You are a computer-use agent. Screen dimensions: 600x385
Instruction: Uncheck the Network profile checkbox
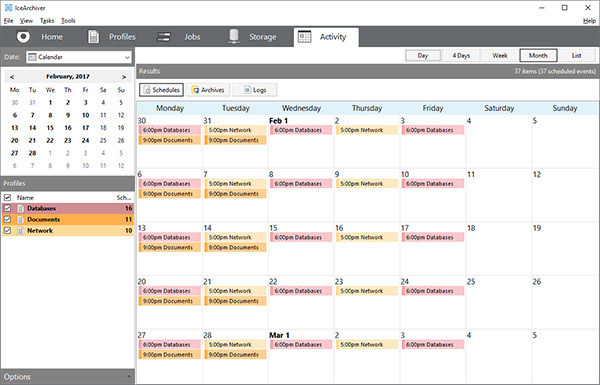pos(7,230)
